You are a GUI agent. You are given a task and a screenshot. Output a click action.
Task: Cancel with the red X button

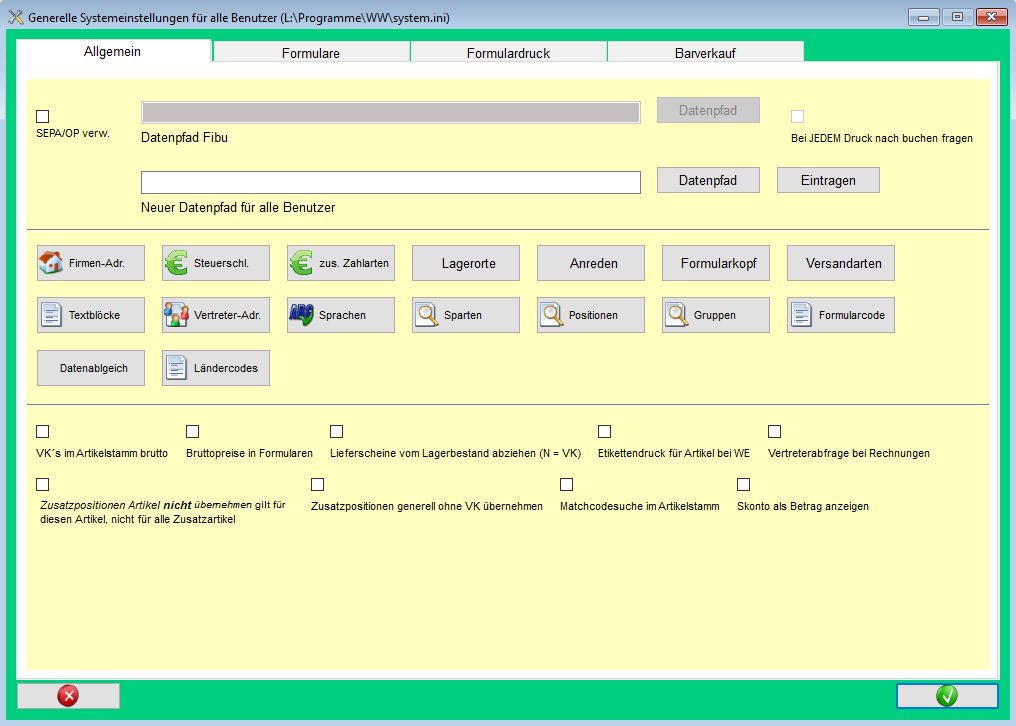point(68,696)
